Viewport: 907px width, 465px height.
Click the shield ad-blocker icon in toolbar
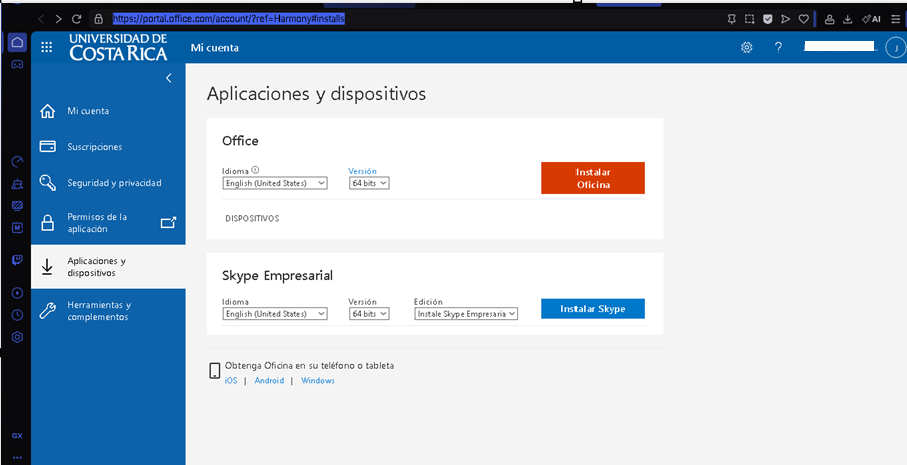(x=768, y=19)
